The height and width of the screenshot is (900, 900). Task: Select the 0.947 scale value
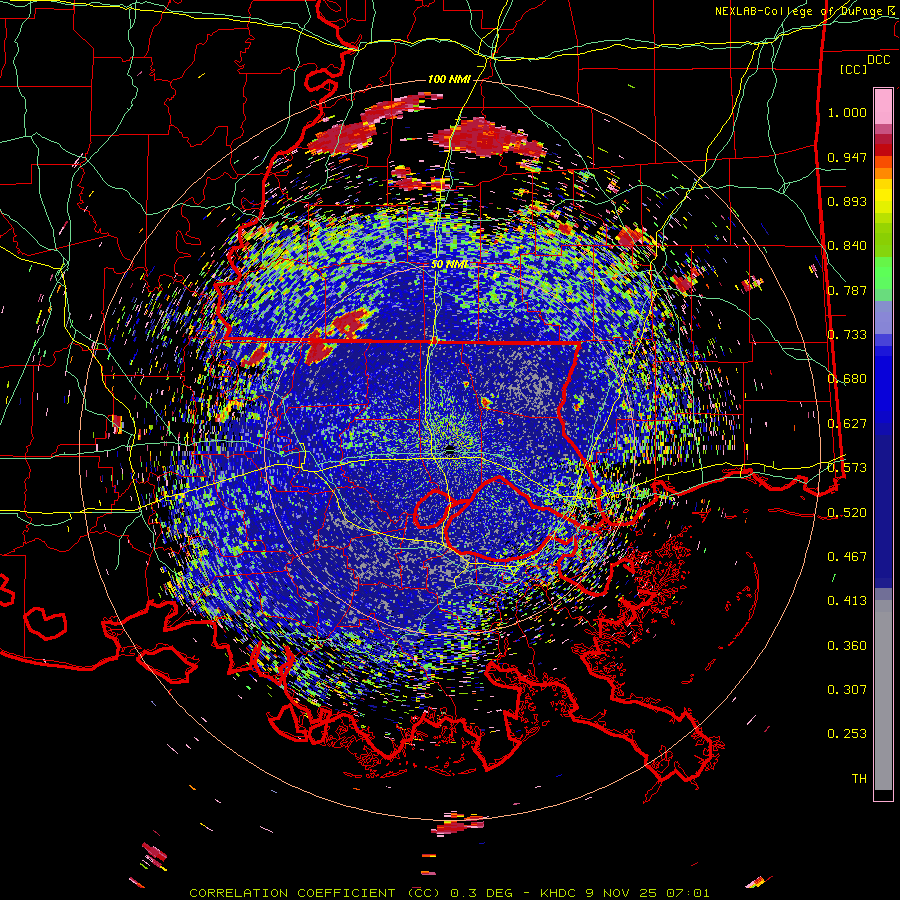pos(847,157)
